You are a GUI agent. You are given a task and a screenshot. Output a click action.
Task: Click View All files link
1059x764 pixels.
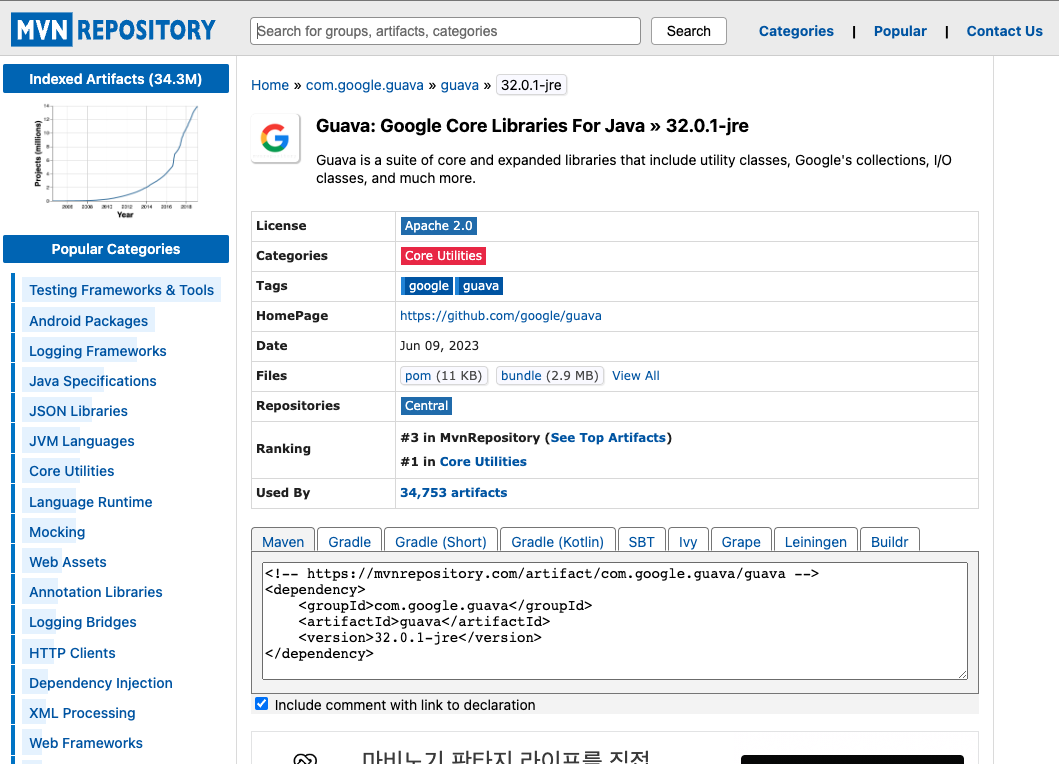(x=636, y=376)
